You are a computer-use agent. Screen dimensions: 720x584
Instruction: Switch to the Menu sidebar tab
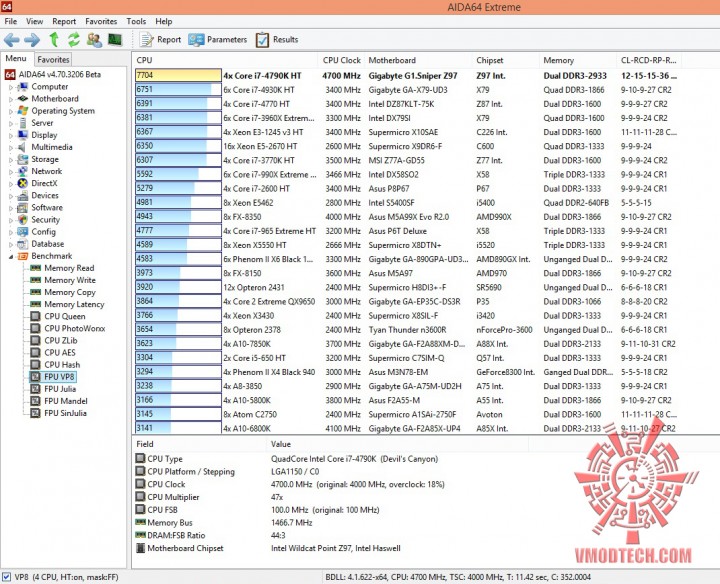16,58
